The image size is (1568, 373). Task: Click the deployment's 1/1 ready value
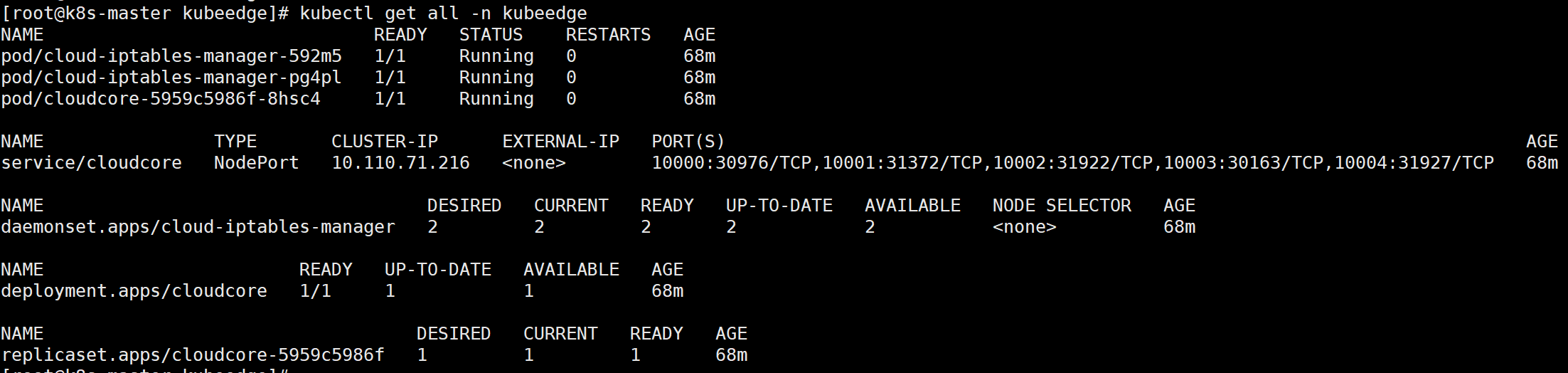(315, 291)
